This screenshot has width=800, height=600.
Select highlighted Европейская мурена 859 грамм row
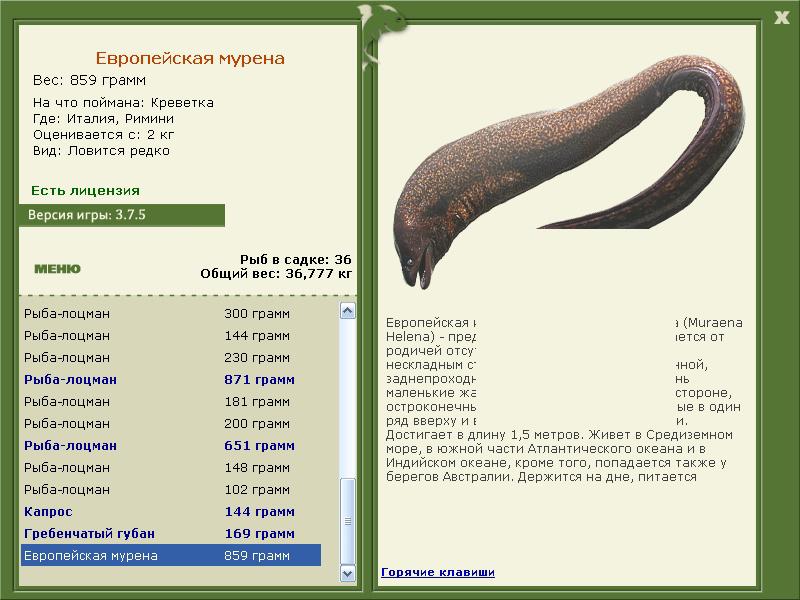[x=171, y=555]
